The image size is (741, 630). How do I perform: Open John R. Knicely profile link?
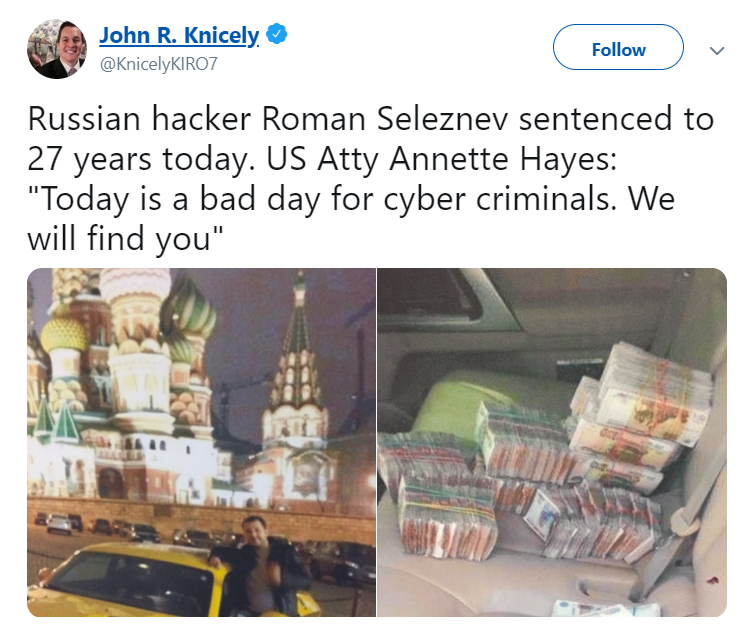point(179,35)
